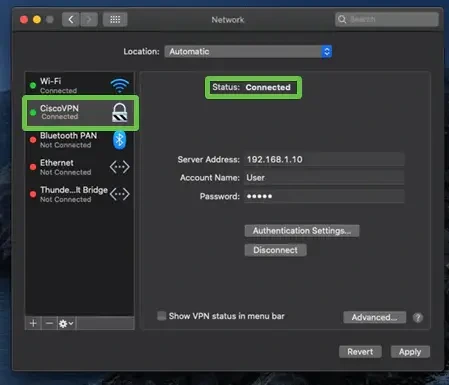449x385 pixels.
Task: Select CiscoVPN service in sidebar
Action: pos(80,113)
